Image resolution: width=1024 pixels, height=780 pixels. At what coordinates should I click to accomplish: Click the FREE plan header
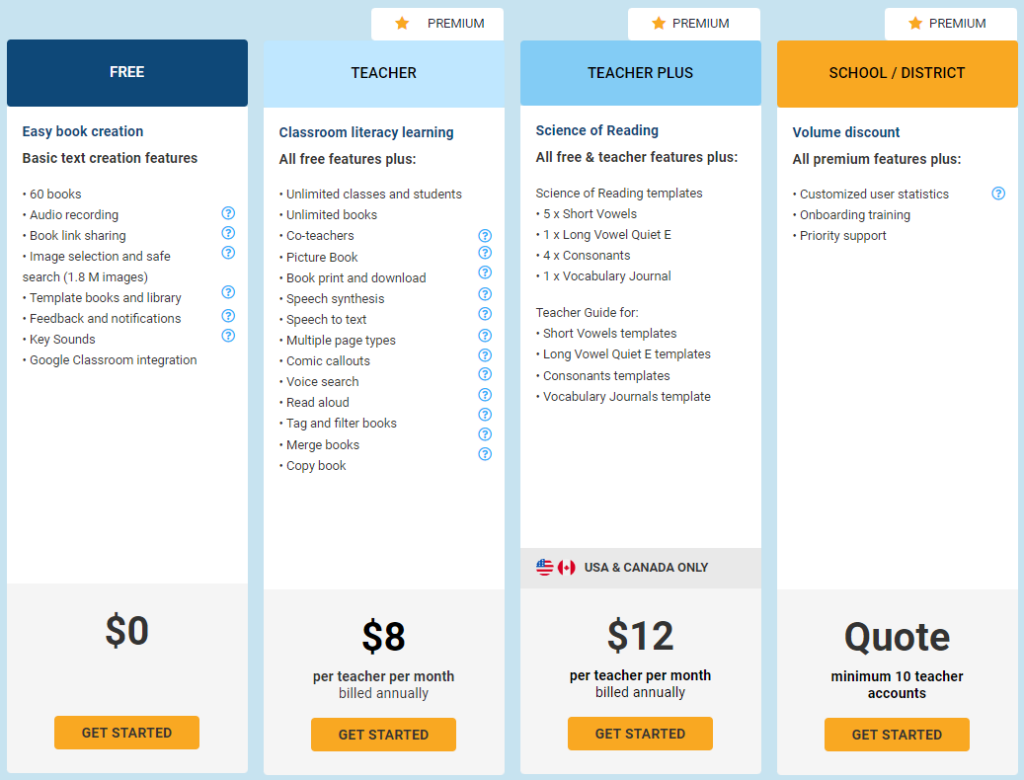tap(127, 73)
